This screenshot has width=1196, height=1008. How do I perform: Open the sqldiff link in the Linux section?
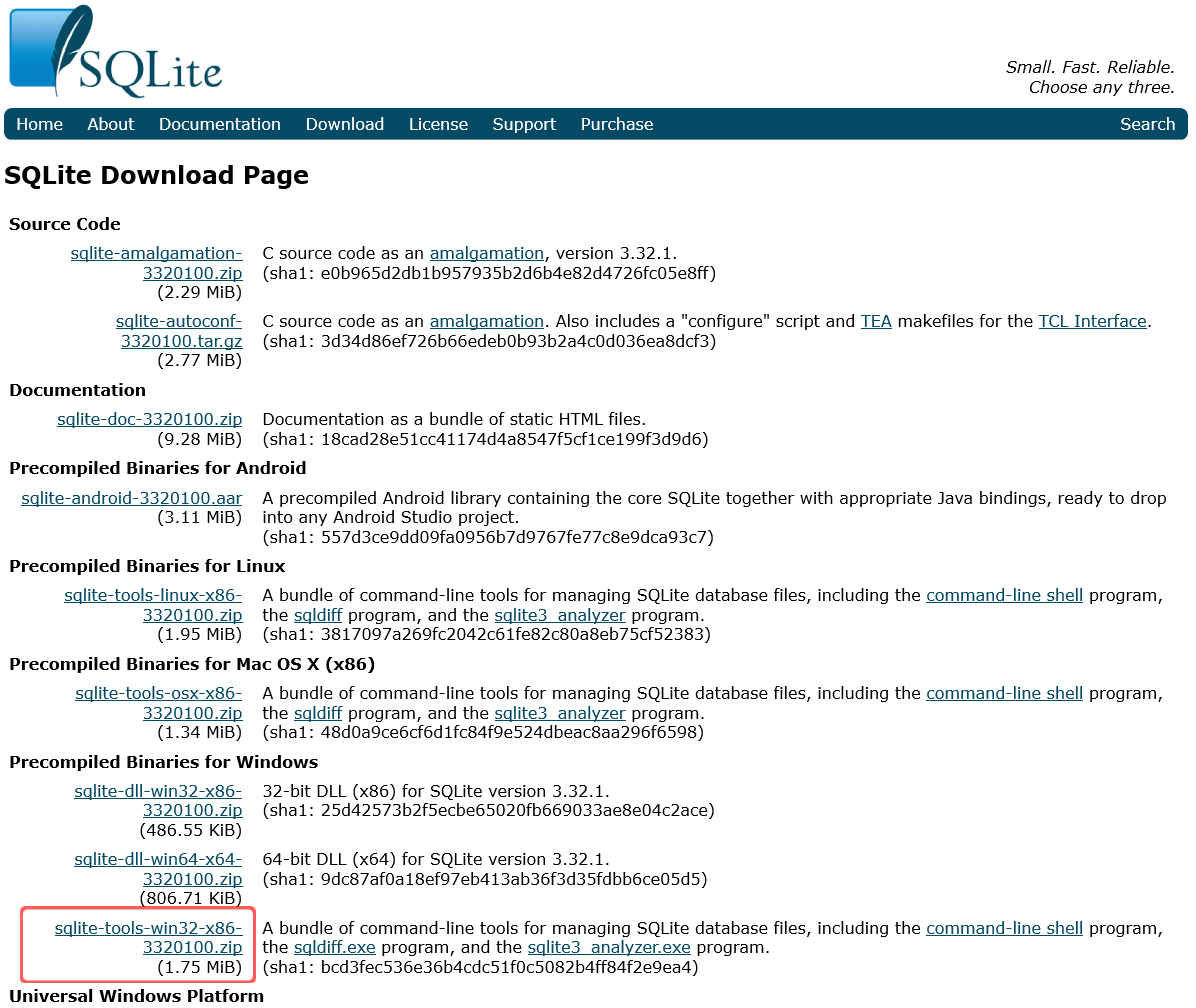click(318, 615)
